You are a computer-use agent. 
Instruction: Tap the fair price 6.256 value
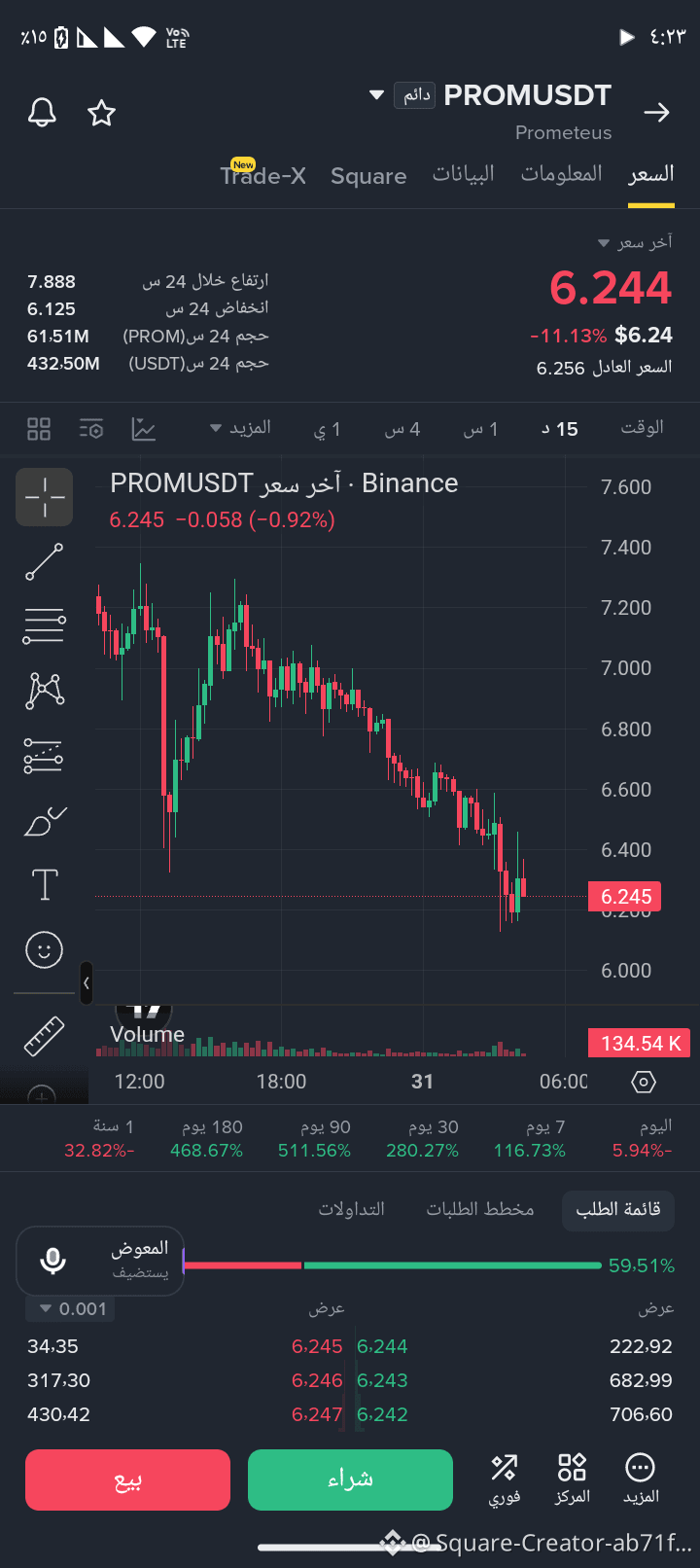click(x=561, y=369)
